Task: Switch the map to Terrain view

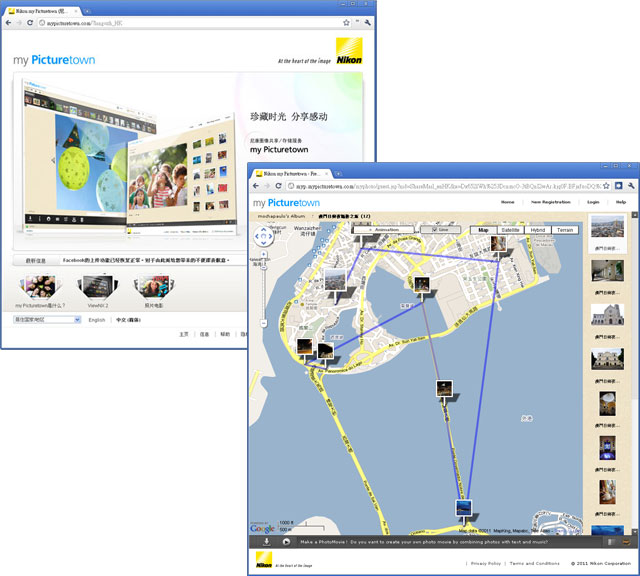Action: pyautogui.click(x=565, y=230)
